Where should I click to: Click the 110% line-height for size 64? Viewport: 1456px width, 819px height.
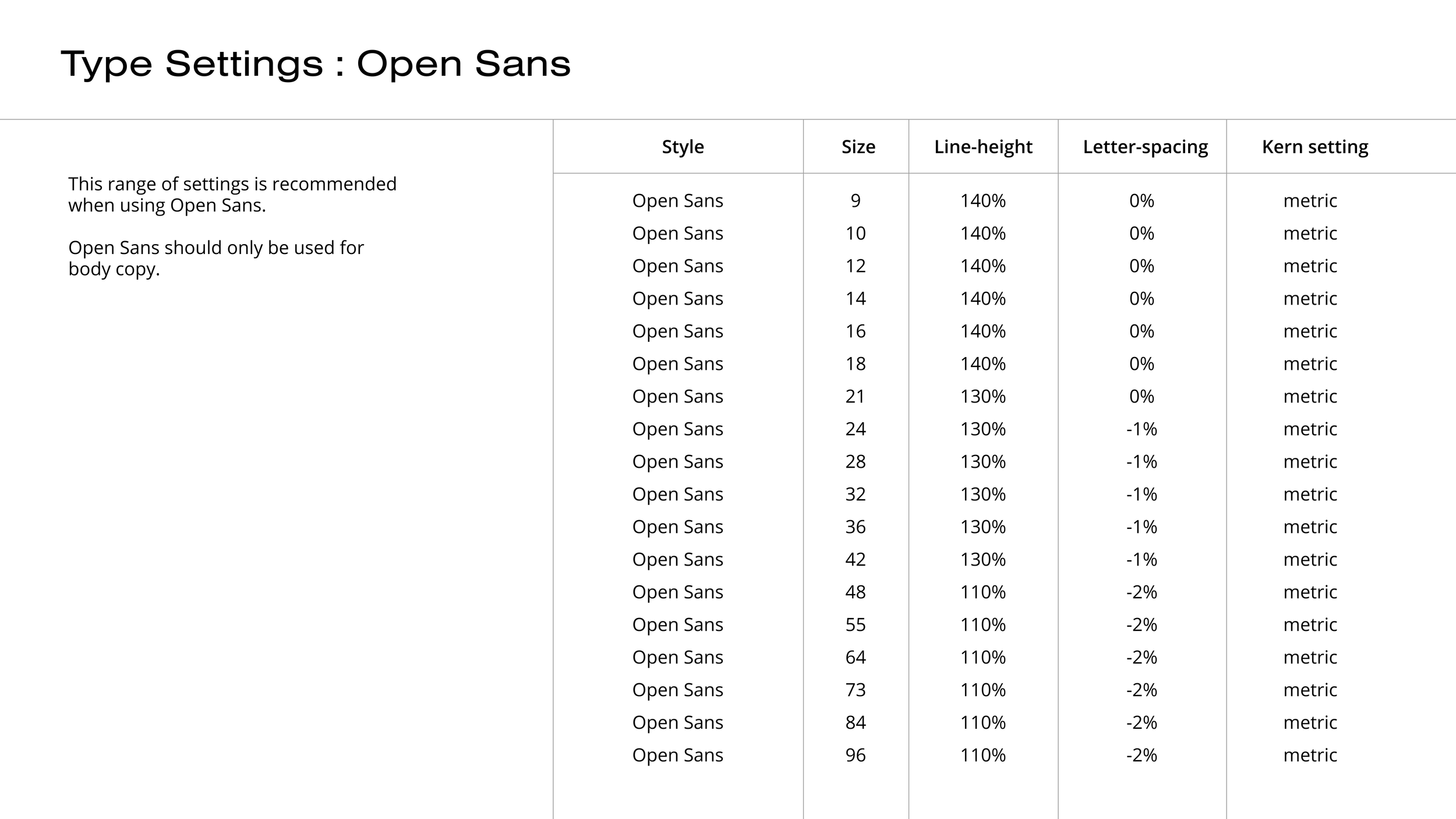point(983,657)
